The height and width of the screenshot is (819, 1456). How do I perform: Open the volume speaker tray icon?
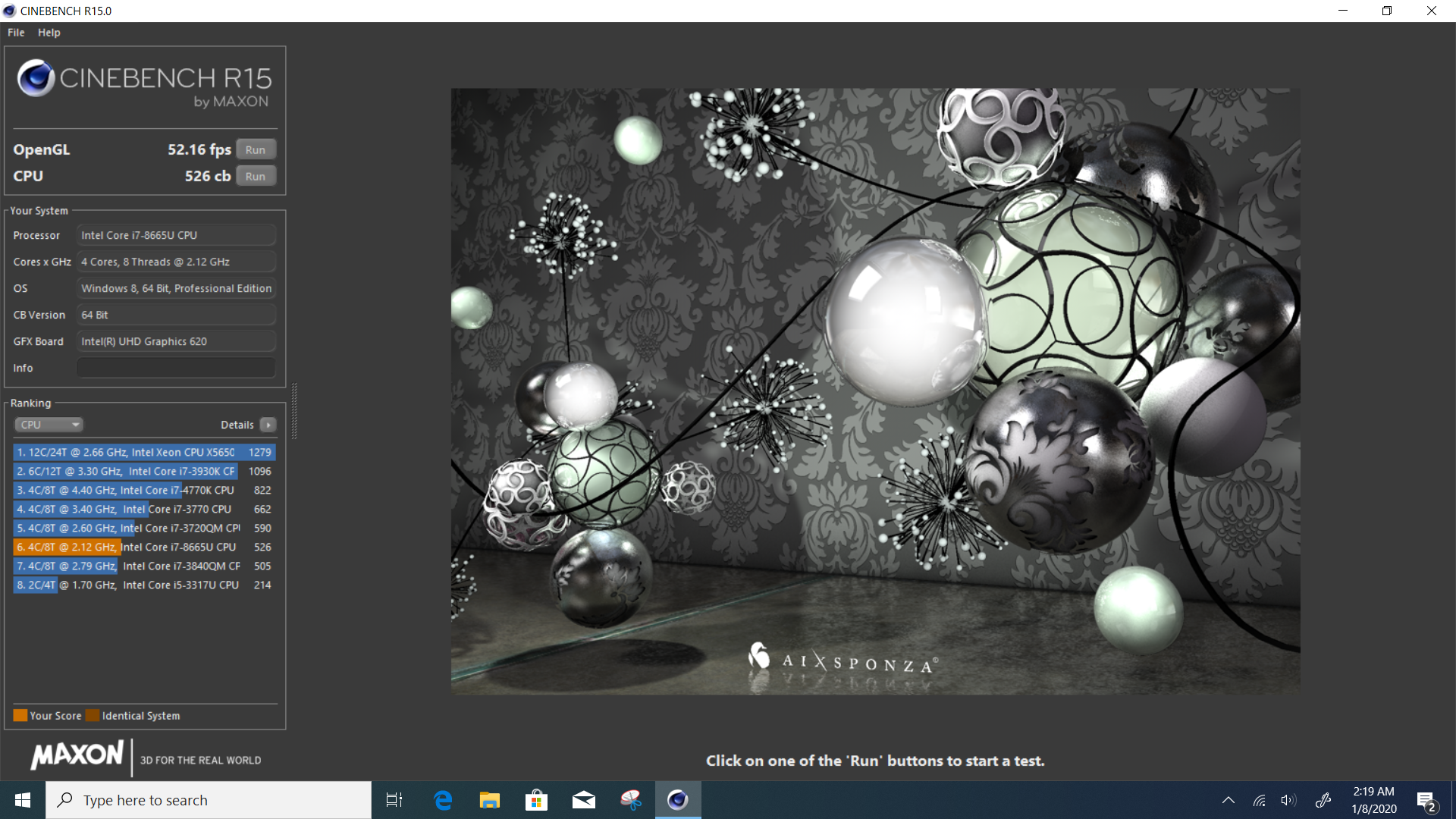pos(1288,800)
